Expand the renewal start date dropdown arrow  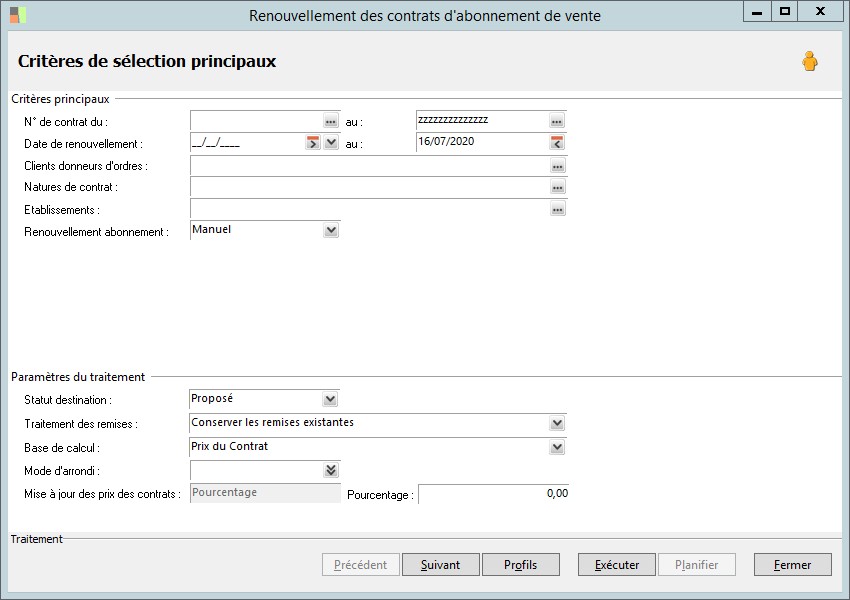(x=332, y=144)
